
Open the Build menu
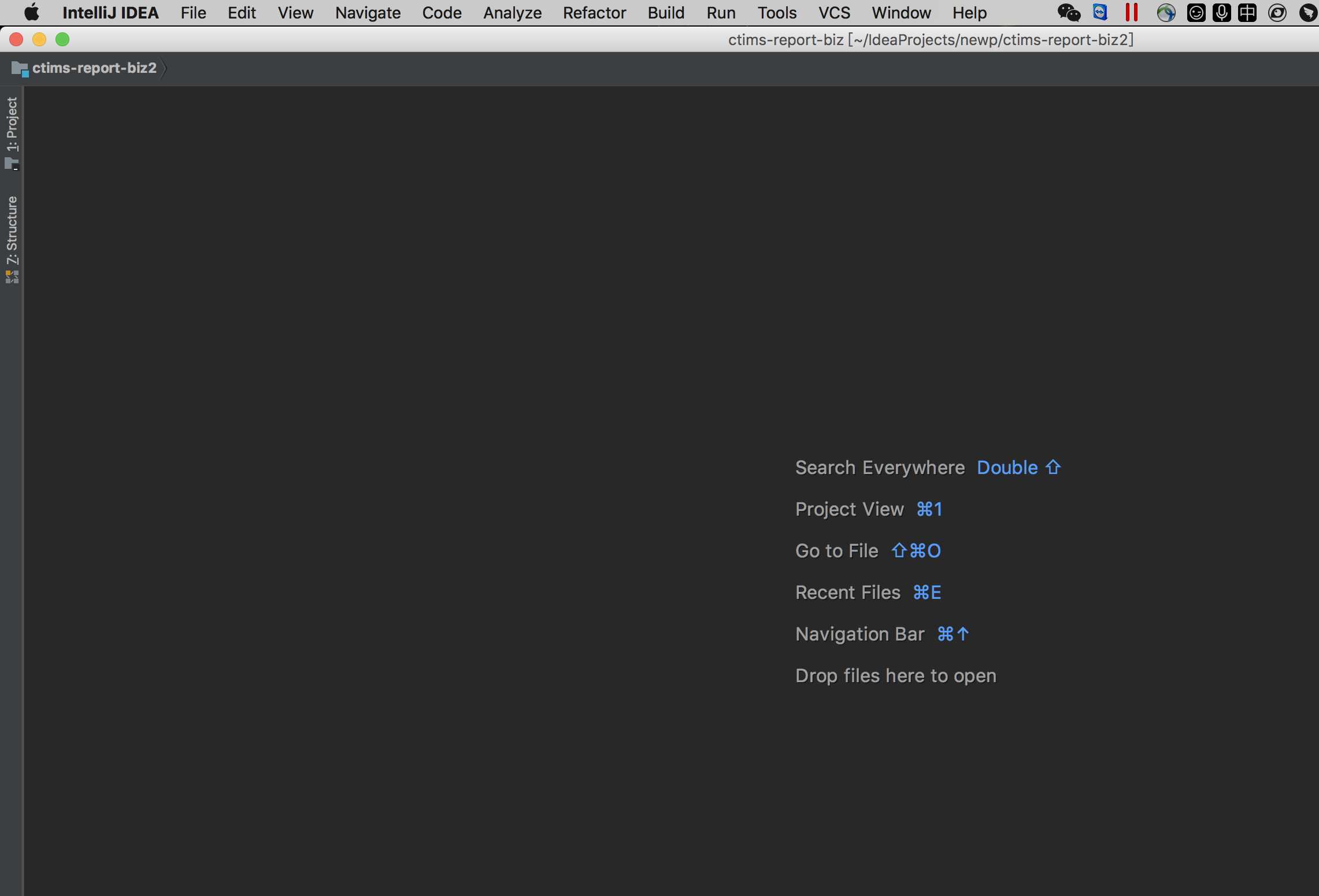666,12
